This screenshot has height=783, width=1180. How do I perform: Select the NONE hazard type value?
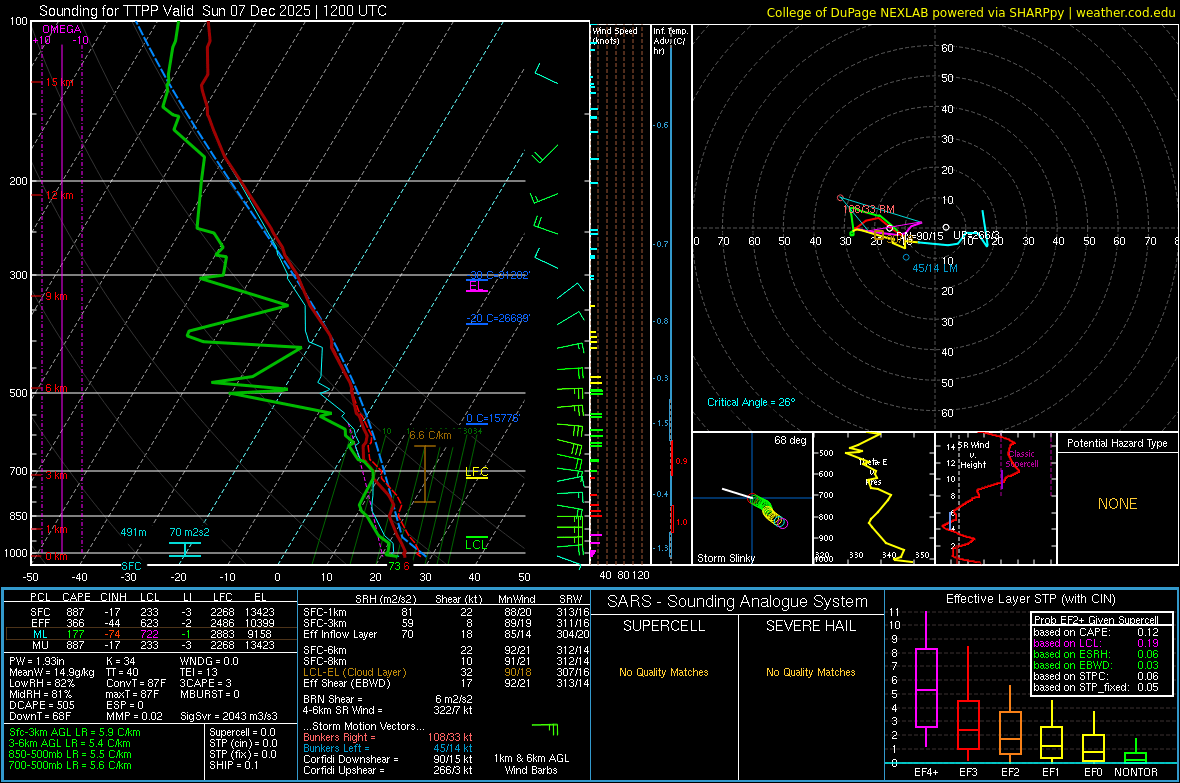point(1117,504)
